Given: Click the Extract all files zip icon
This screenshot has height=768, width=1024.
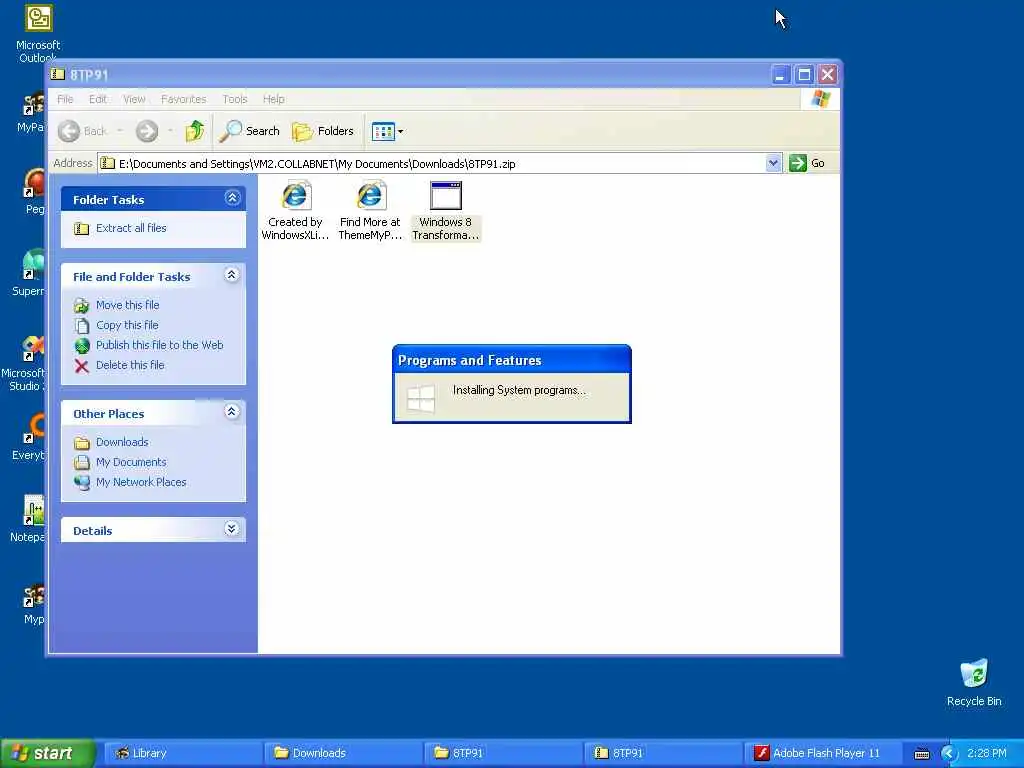Looking at the screenshot, I should click(x=82, y=229).
